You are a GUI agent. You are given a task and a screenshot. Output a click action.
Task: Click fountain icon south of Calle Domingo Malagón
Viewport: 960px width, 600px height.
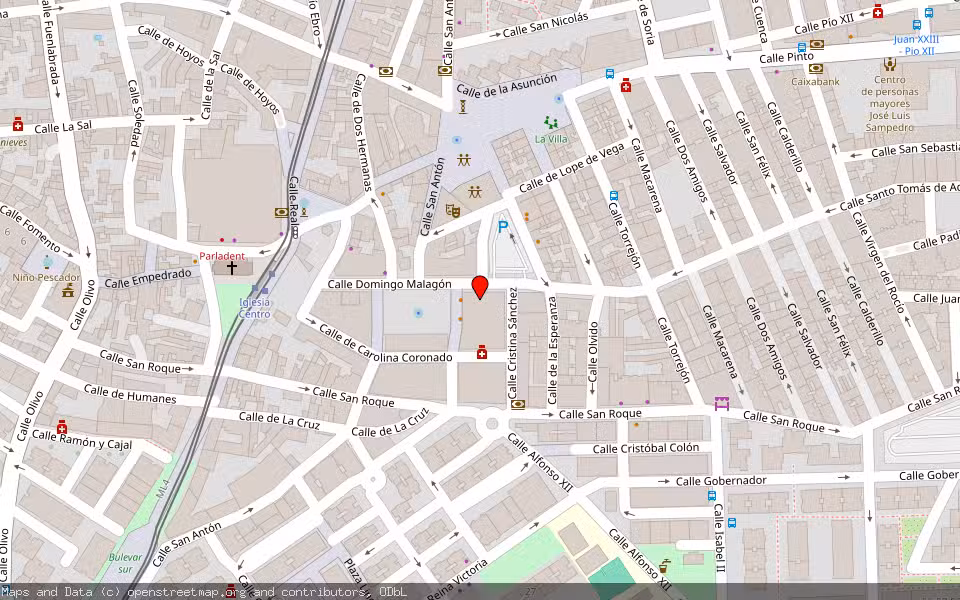click(418, 313)
